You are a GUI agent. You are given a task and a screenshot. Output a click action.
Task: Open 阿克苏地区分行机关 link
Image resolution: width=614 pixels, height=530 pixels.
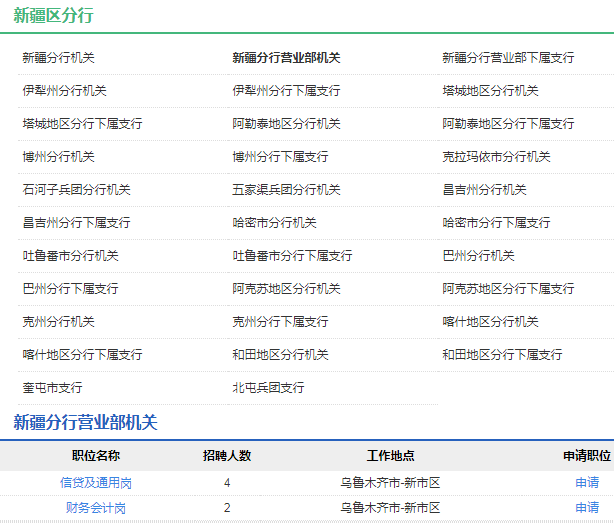click(286, 289)
